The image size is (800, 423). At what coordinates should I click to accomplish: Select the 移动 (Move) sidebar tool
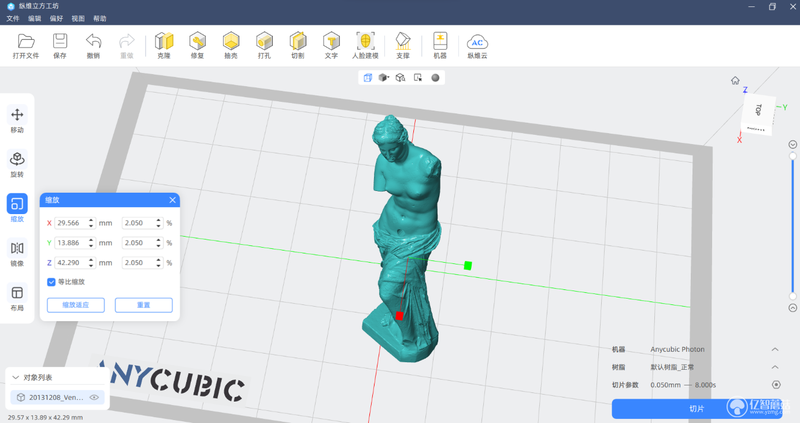coord(17,120)
